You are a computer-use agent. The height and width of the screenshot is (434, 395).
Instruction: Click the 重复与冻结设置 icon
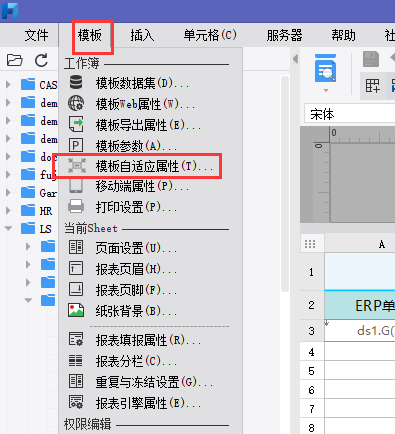click(76, 381)
